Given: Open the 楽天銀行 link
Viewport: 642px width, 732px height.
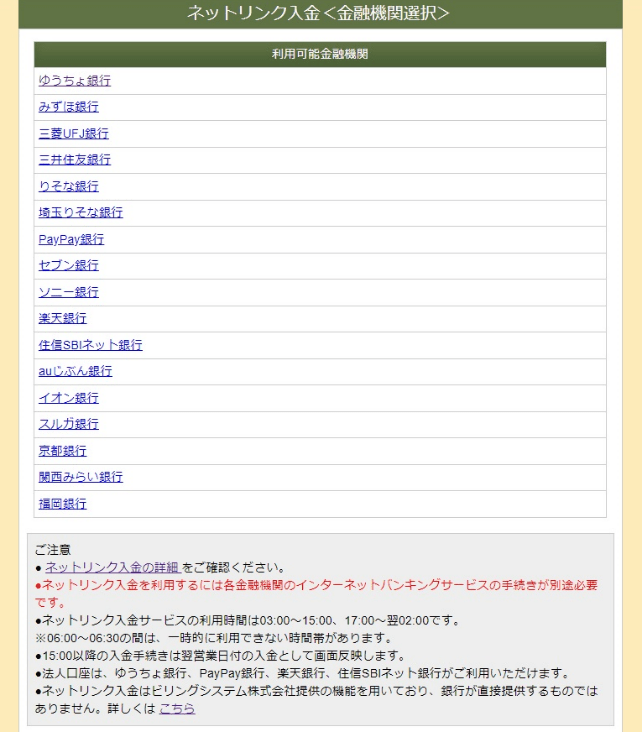Looking at the screenshot, I should (x=63, y=318).
